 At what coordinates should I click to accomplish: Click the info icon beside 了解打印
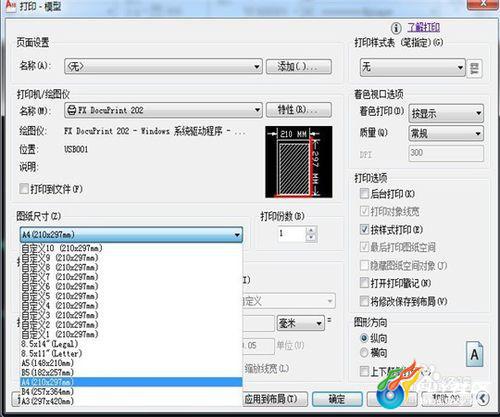click(396, 28)
